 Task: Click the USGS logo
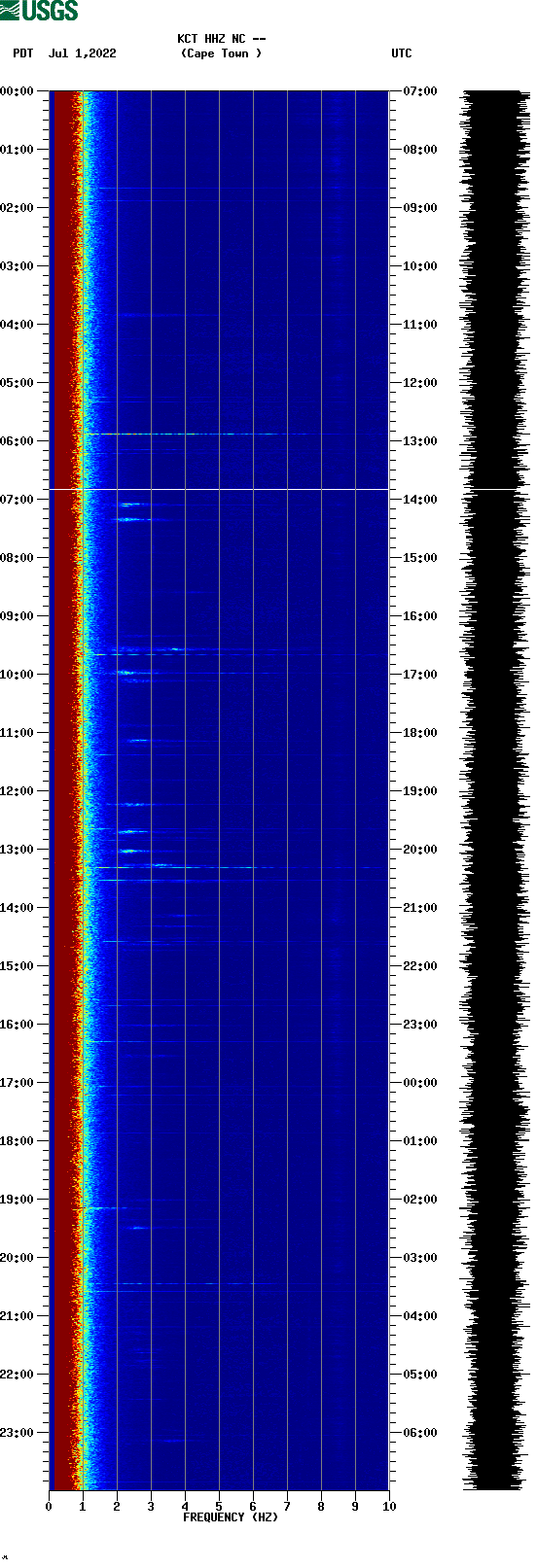(x=39, y=11)
